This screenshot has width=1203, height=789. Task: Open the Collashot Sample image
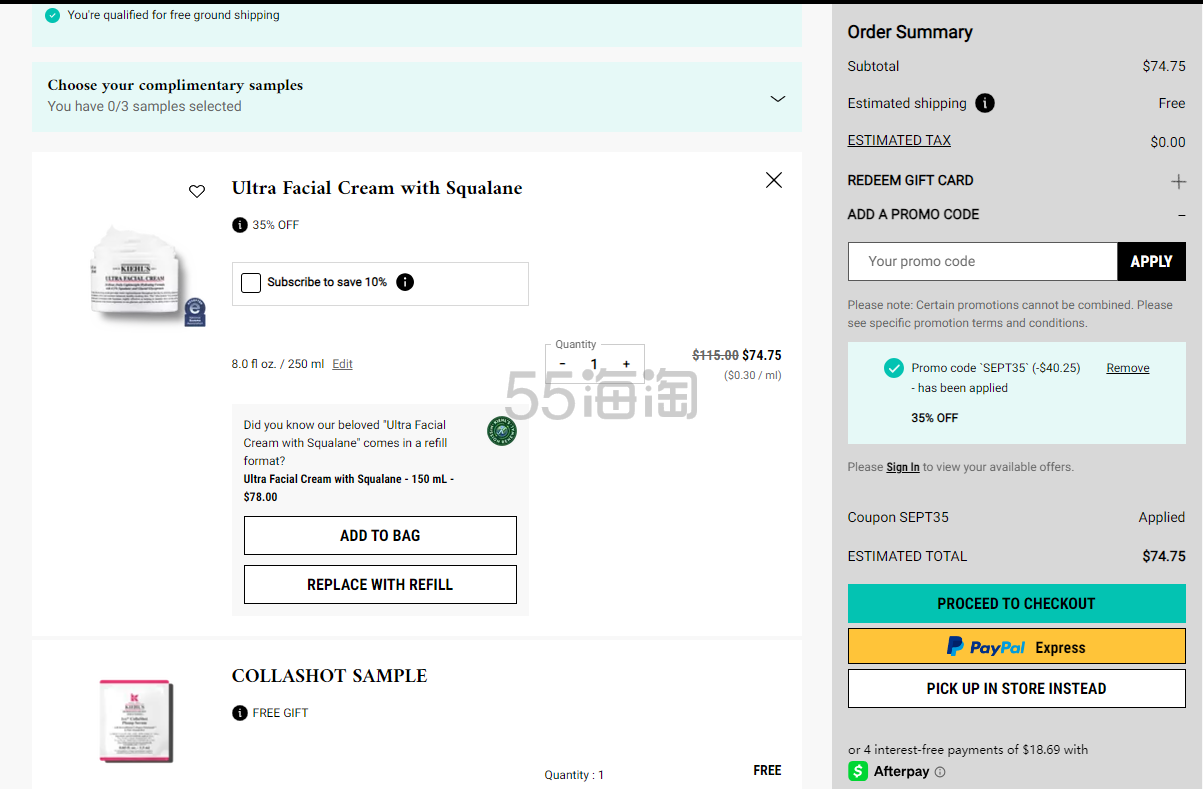pos(137,721)
